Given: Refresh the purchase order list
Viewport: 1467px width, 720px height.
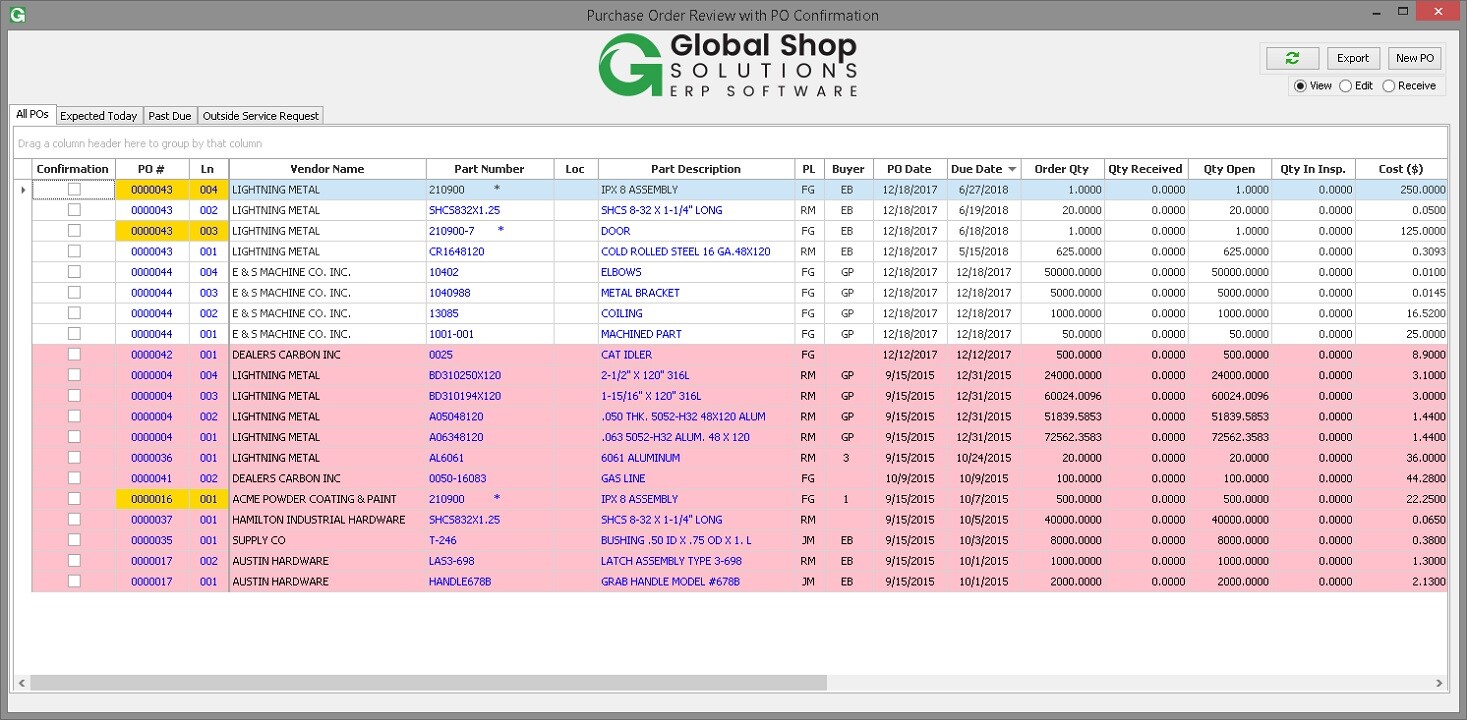Looking at the screenshot, I should (x=1291, y=58).
